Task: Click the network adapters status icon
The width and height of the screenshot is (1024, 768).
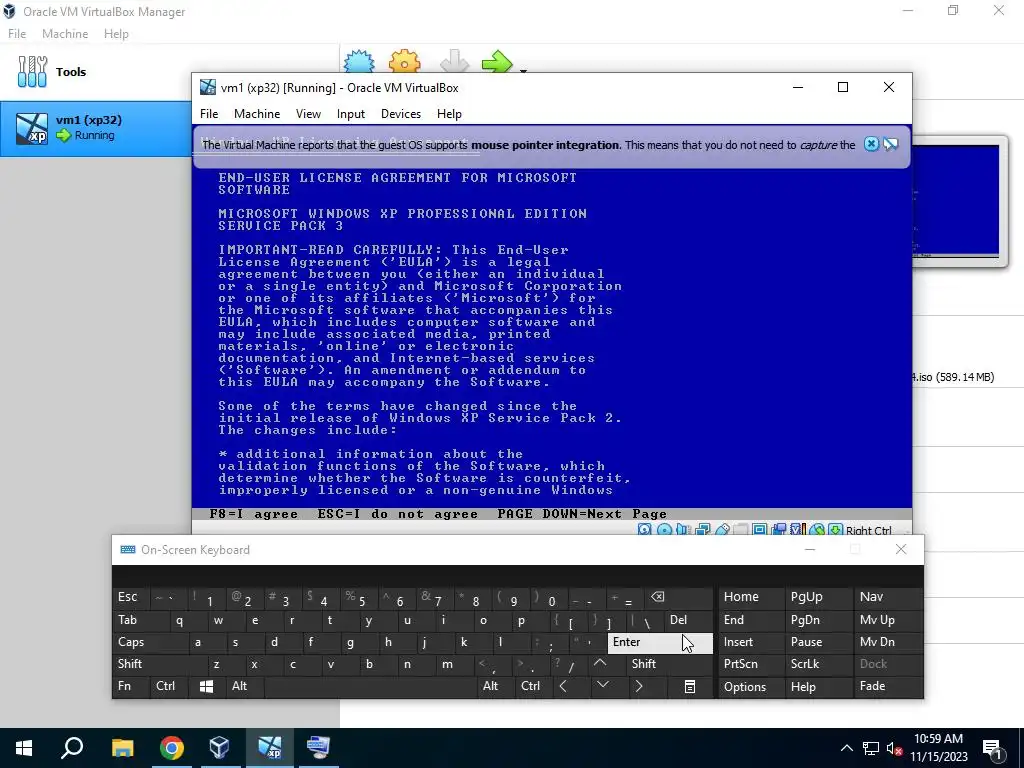Action: coord(703,530)
